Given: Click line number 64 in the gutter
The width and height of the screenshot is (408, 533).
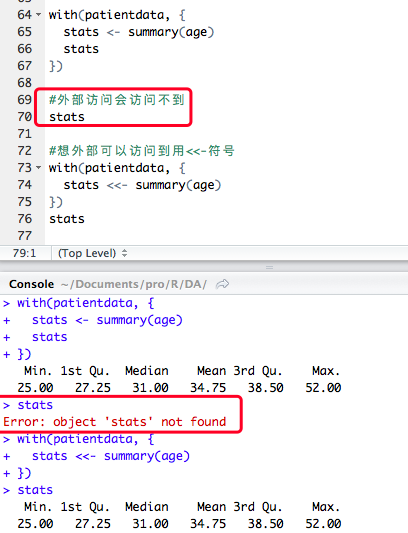Looking at the screenshot, I should tap(24, 15).
